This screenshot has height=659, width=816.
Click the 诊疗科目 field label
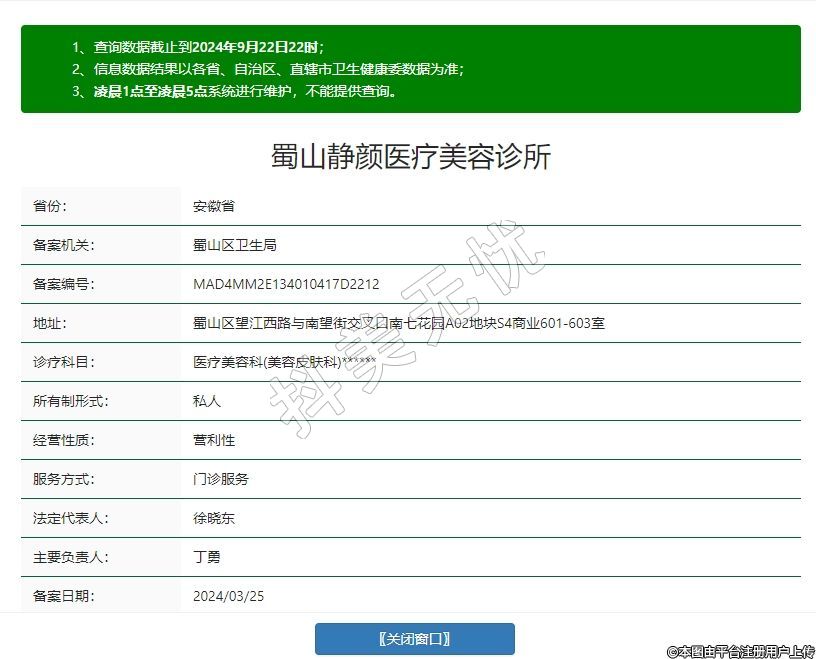(63, 363)
